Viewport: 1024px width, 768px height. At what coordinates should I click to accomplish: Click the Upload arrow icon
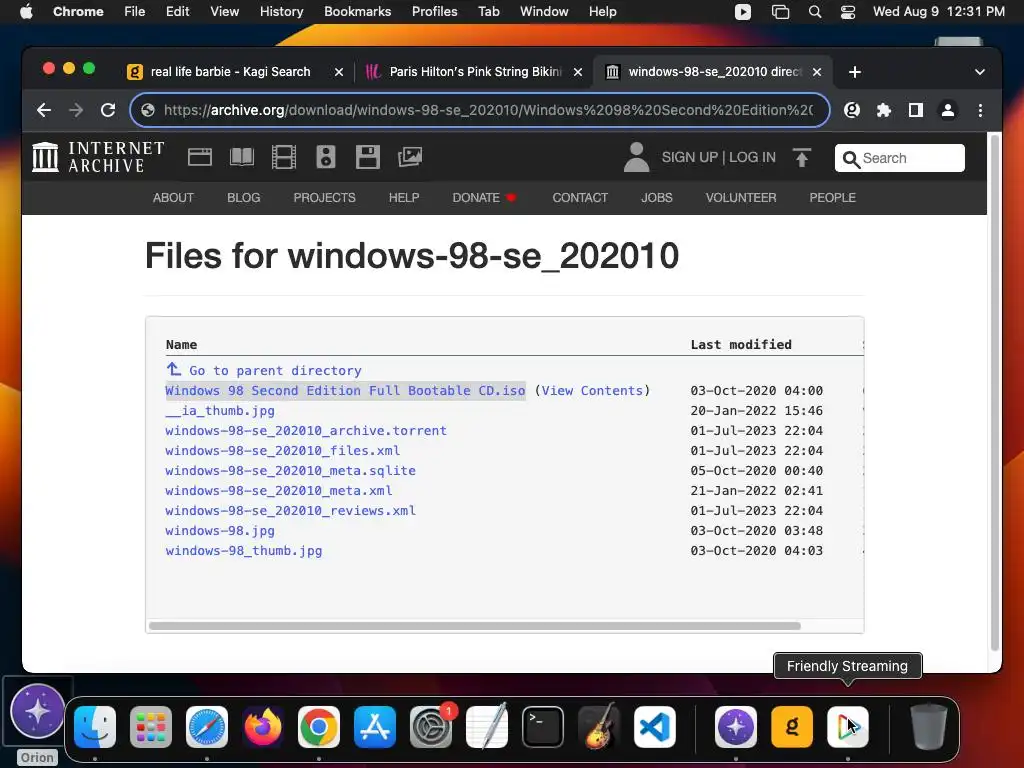click(x=802, y=157)
